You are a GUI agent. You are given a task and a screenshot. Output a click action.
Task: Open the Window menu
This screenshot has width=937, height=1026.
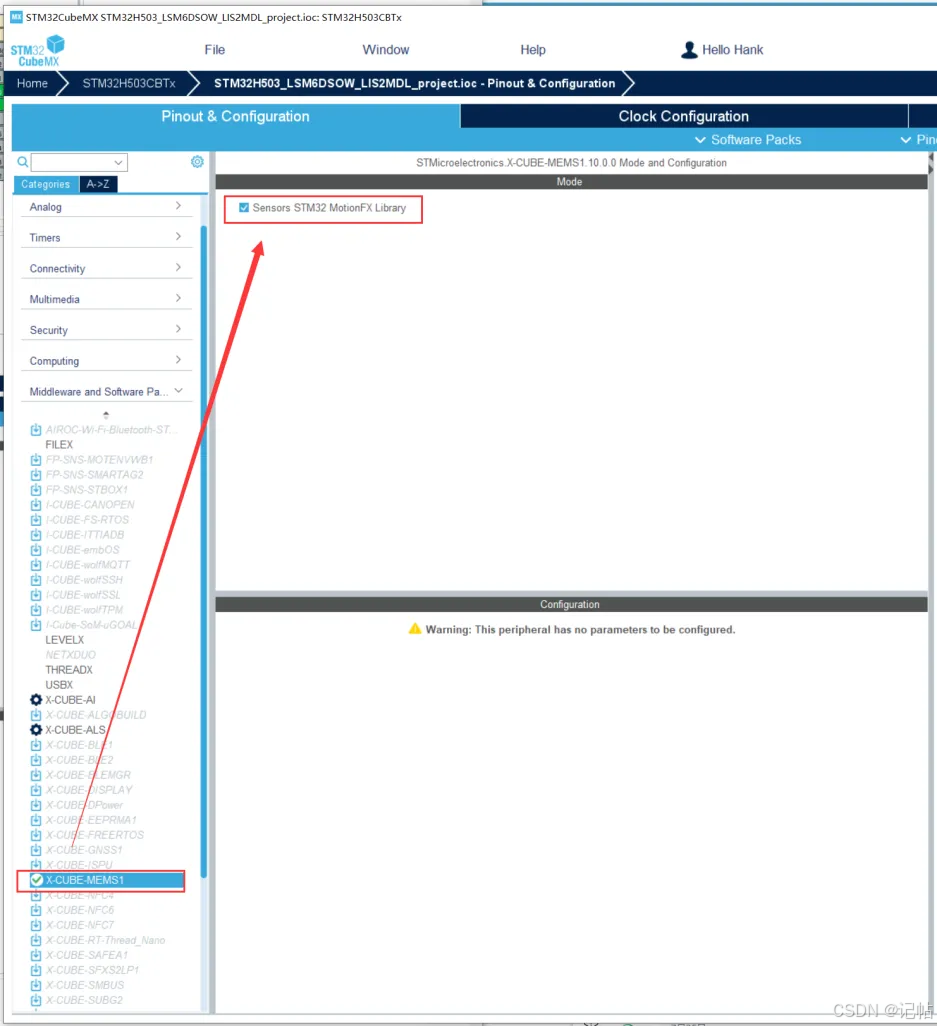click(385, 50)
